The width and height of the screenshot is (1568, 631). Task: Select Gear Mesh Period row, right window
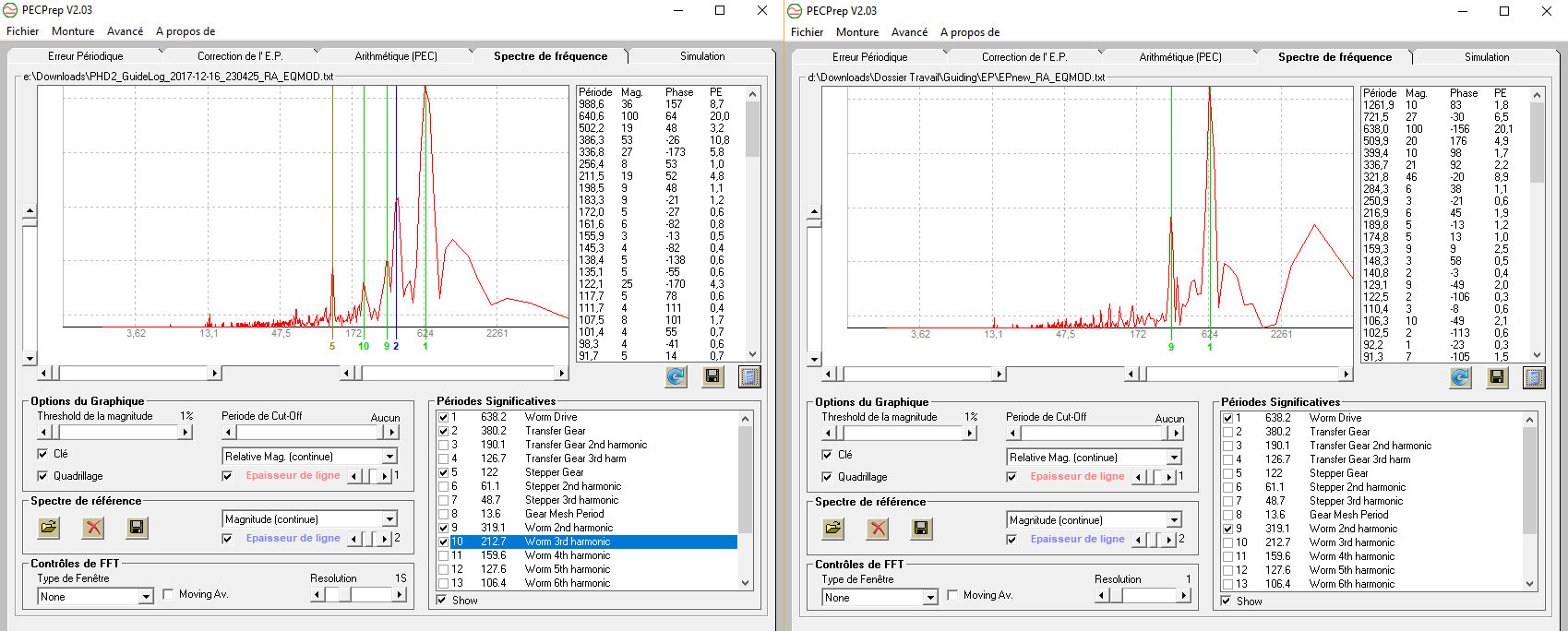(x=1371, y=515)
